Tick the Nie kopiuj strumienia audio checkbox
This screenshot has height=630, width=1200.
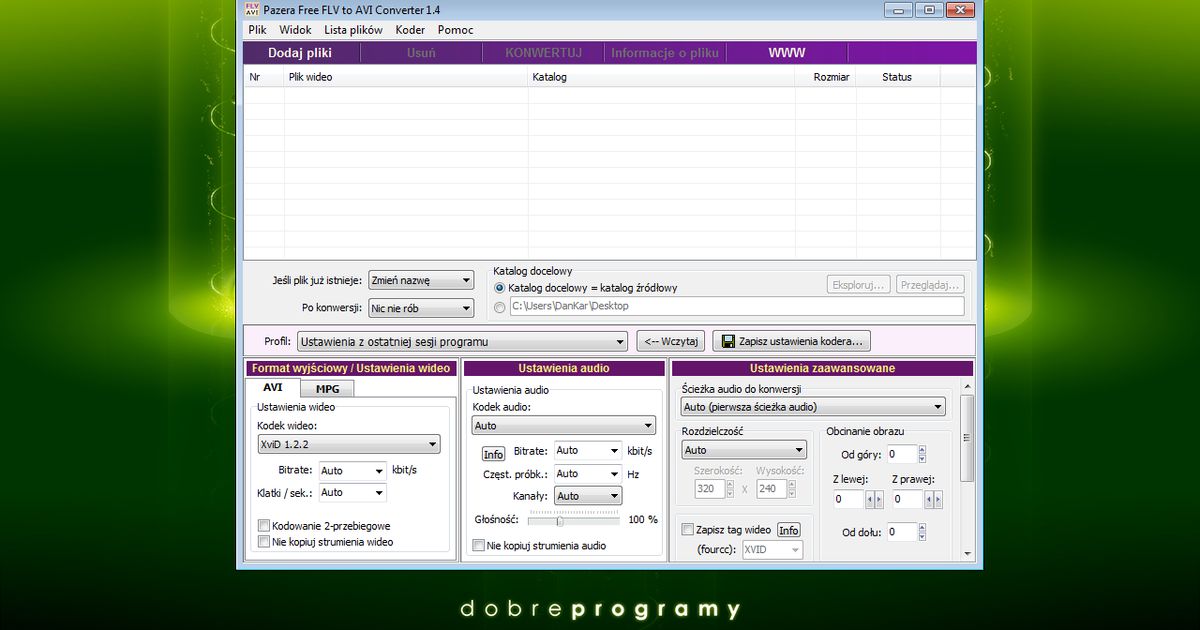tap(478, 546)
